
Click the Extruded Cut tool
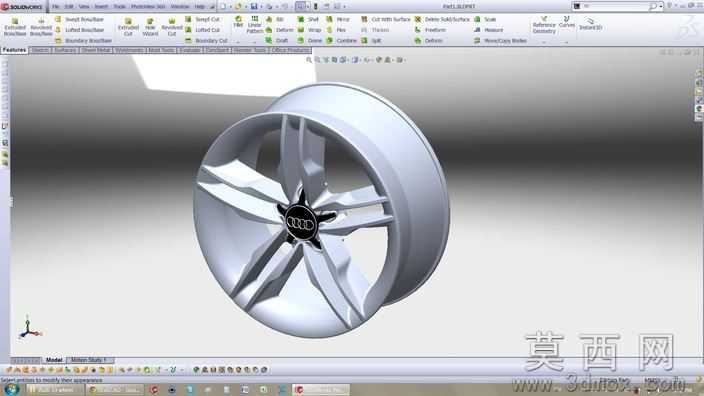point(128,27)
